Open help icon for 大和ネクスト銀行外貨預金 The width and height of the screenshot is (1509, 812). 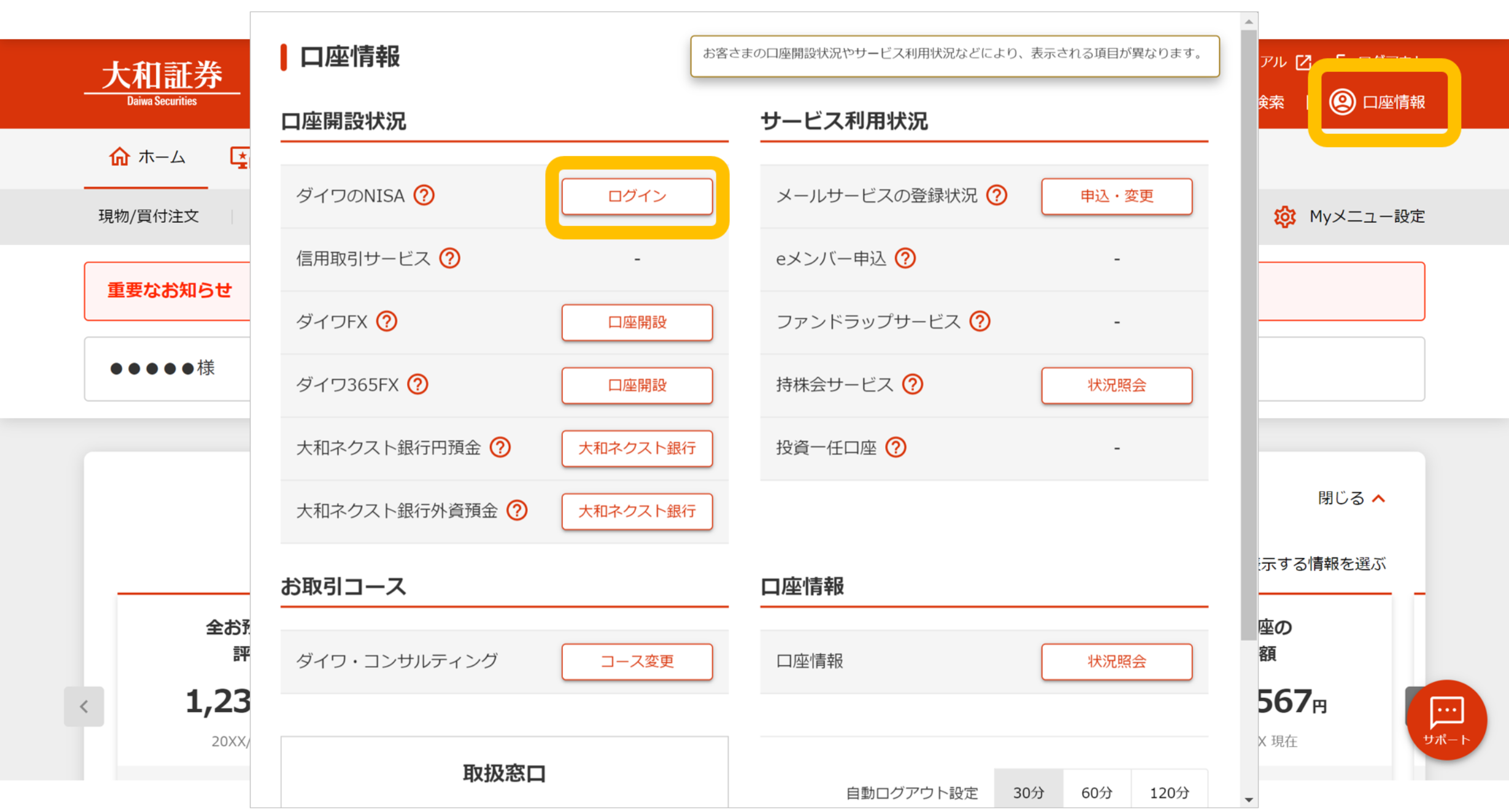click(517, 511)
